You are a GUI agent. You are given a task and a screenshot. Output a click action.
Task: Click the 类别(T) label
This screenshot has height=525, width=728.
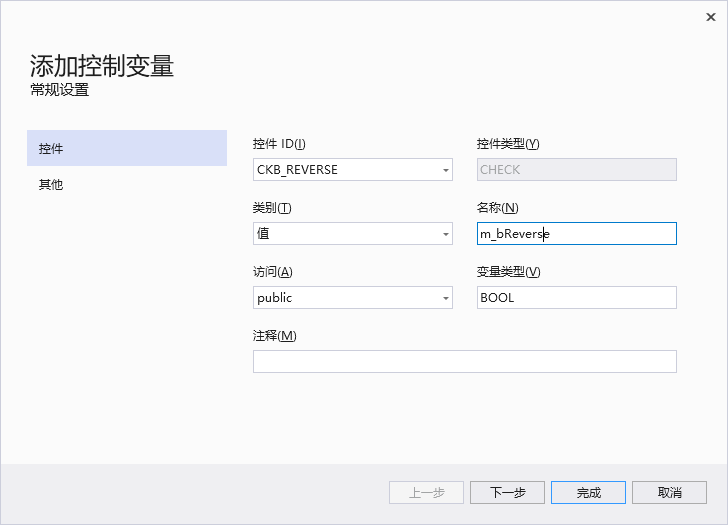[x=272, y=208]
